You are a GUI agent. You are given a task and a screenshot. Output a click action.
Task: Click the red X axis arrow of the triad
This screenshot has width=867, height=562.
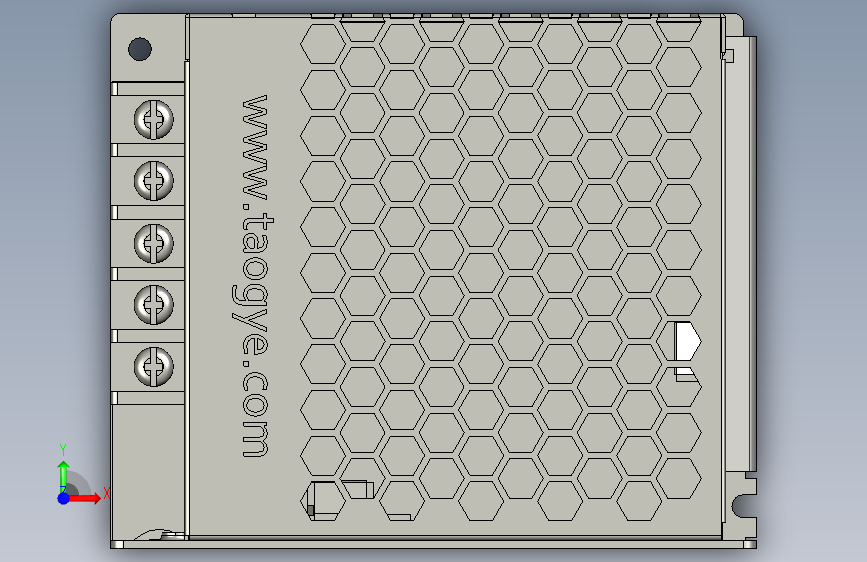tap(83, 498)
